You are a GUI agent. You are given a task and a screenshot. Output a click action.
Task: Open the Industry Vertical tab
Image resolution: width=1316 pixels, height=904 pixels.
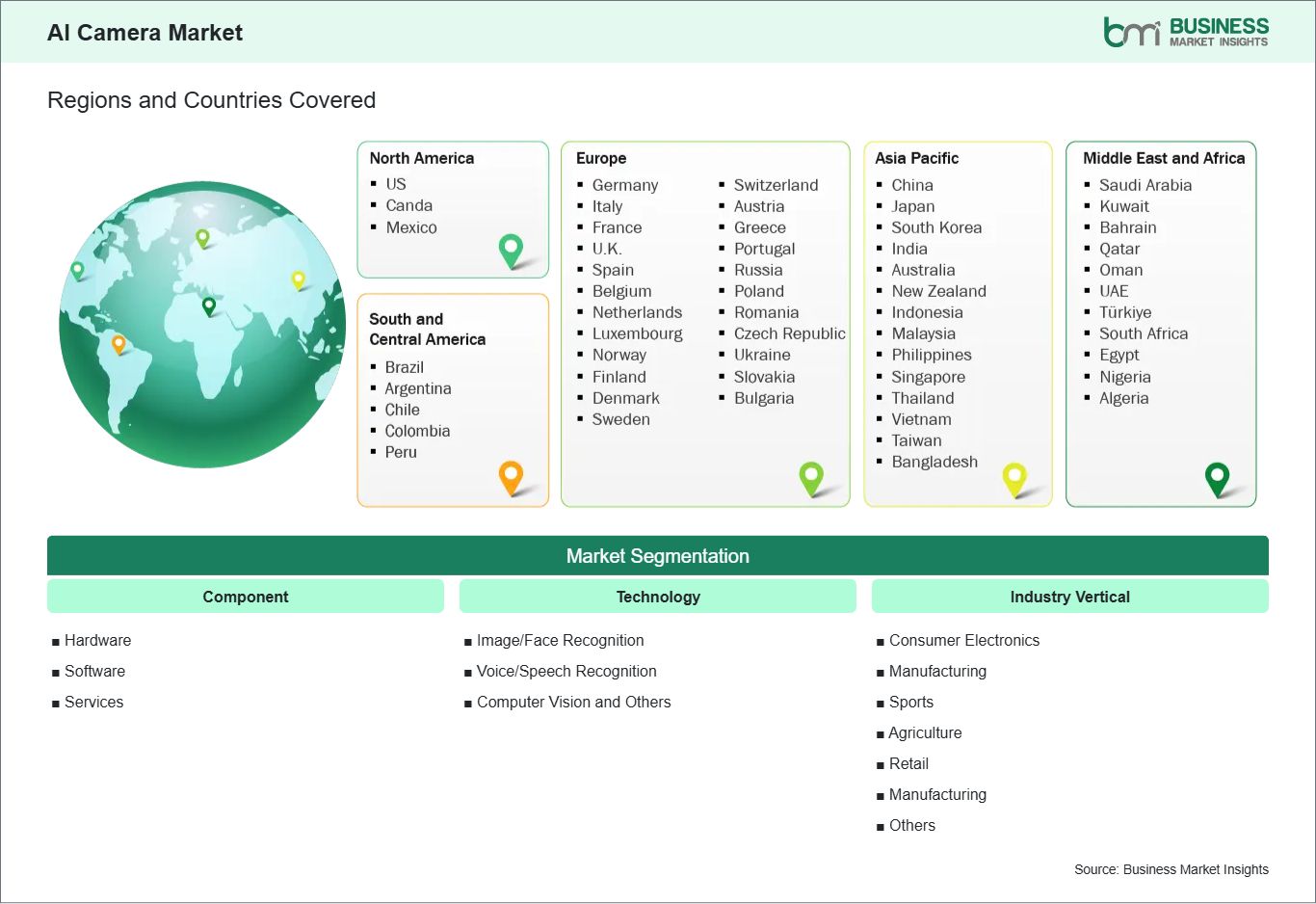(x=1069, y=596)
